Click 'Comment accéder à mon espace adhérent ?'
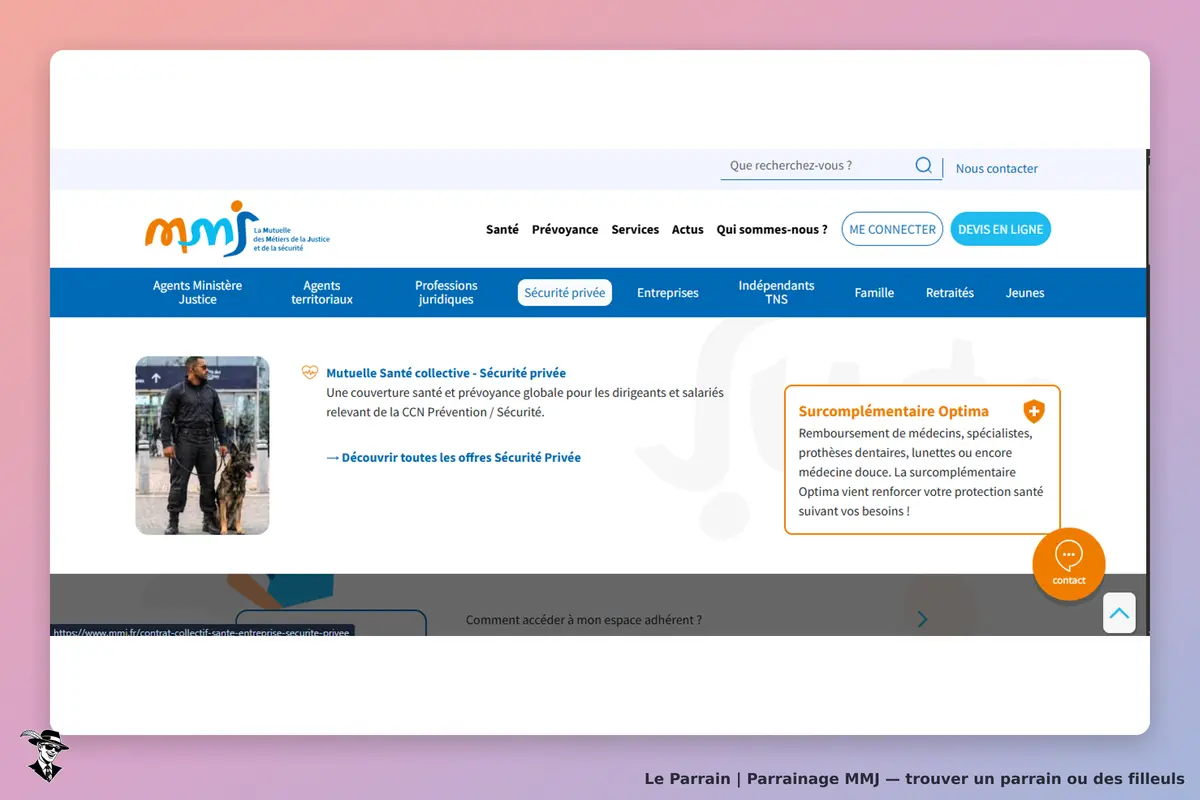The width and height of the screenshot is (1200, 800). coord(584,620)
